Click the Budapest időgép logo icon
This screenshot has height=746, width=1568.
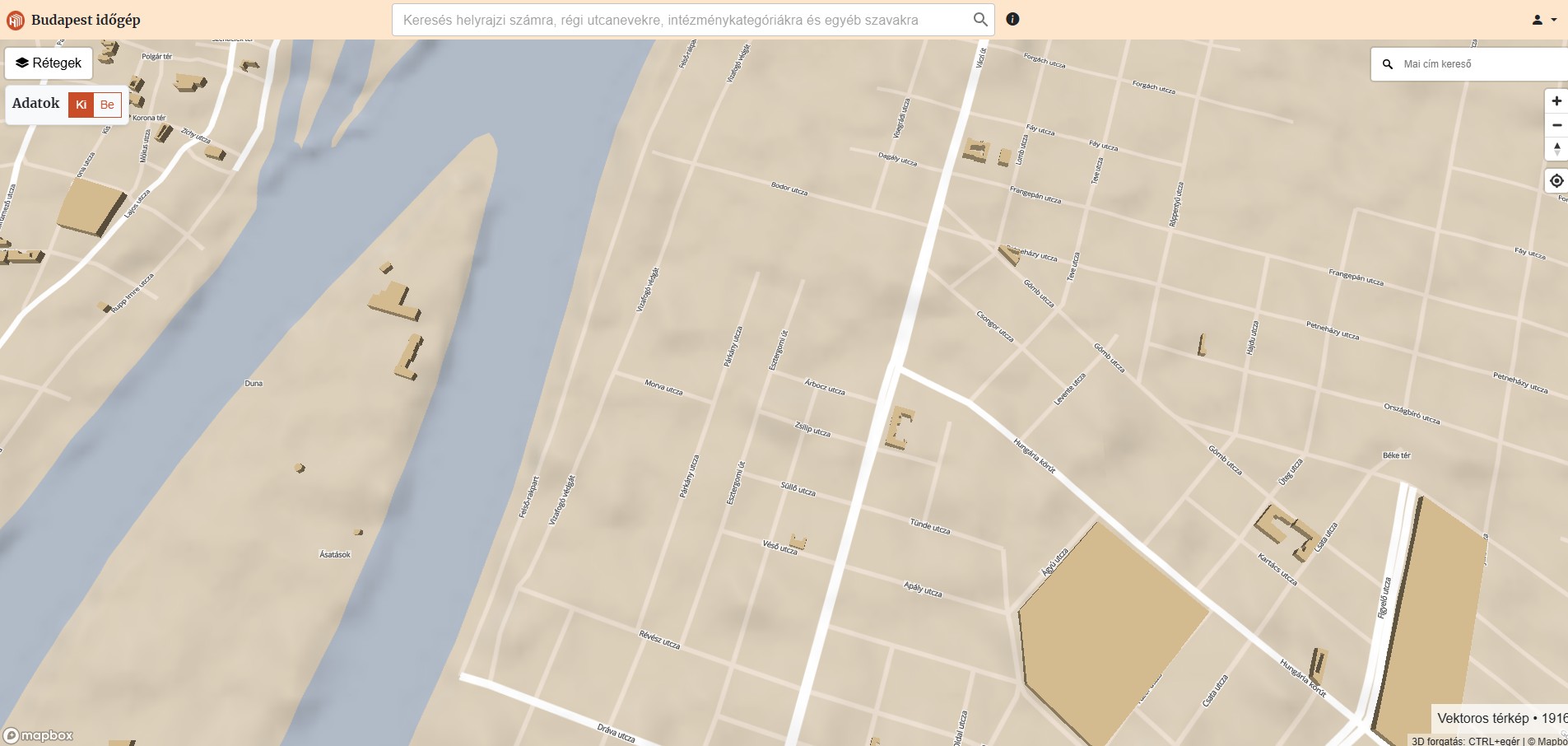[15, 20]
